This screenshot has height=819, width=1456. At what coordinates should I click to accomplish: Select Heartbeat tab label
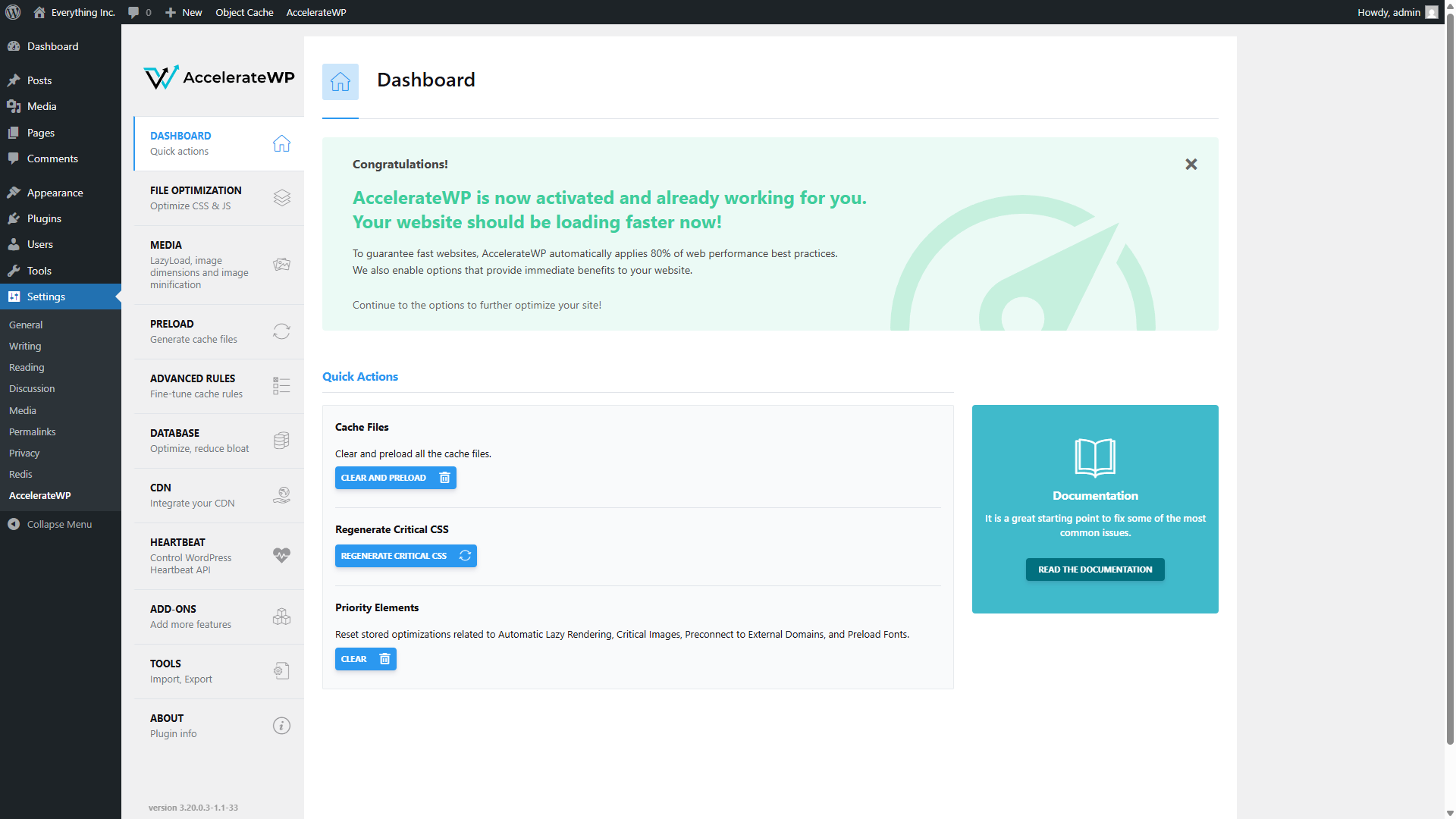click(177, 542)
